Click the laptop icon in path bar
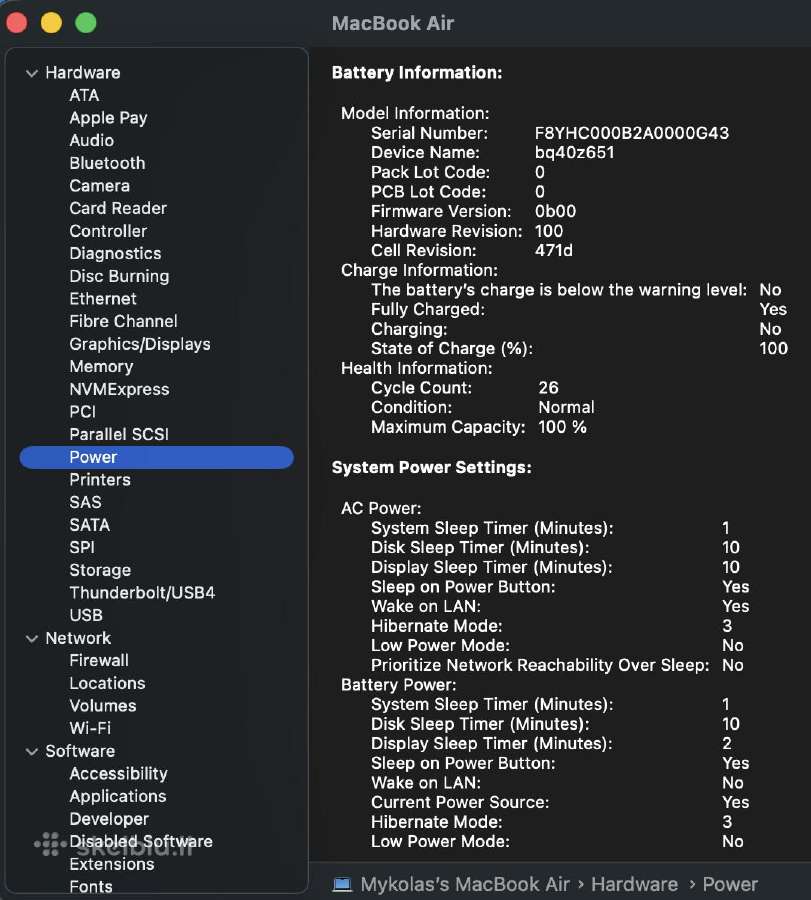The width and height of the screenshot is (811, 900). (343, 885)
